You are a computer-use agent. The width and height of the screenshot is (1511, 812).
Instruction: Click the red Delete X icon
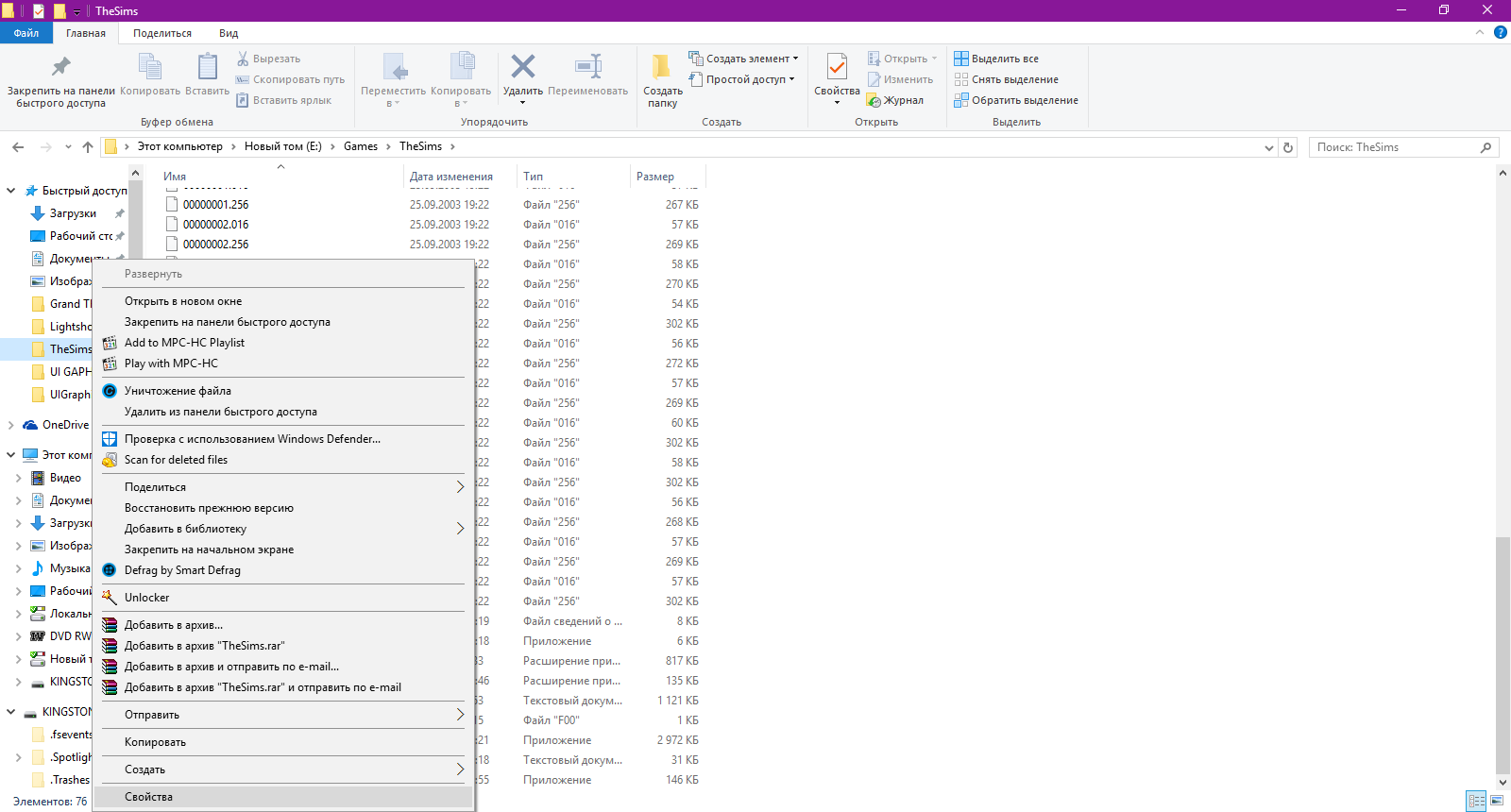tap(523, 66)
